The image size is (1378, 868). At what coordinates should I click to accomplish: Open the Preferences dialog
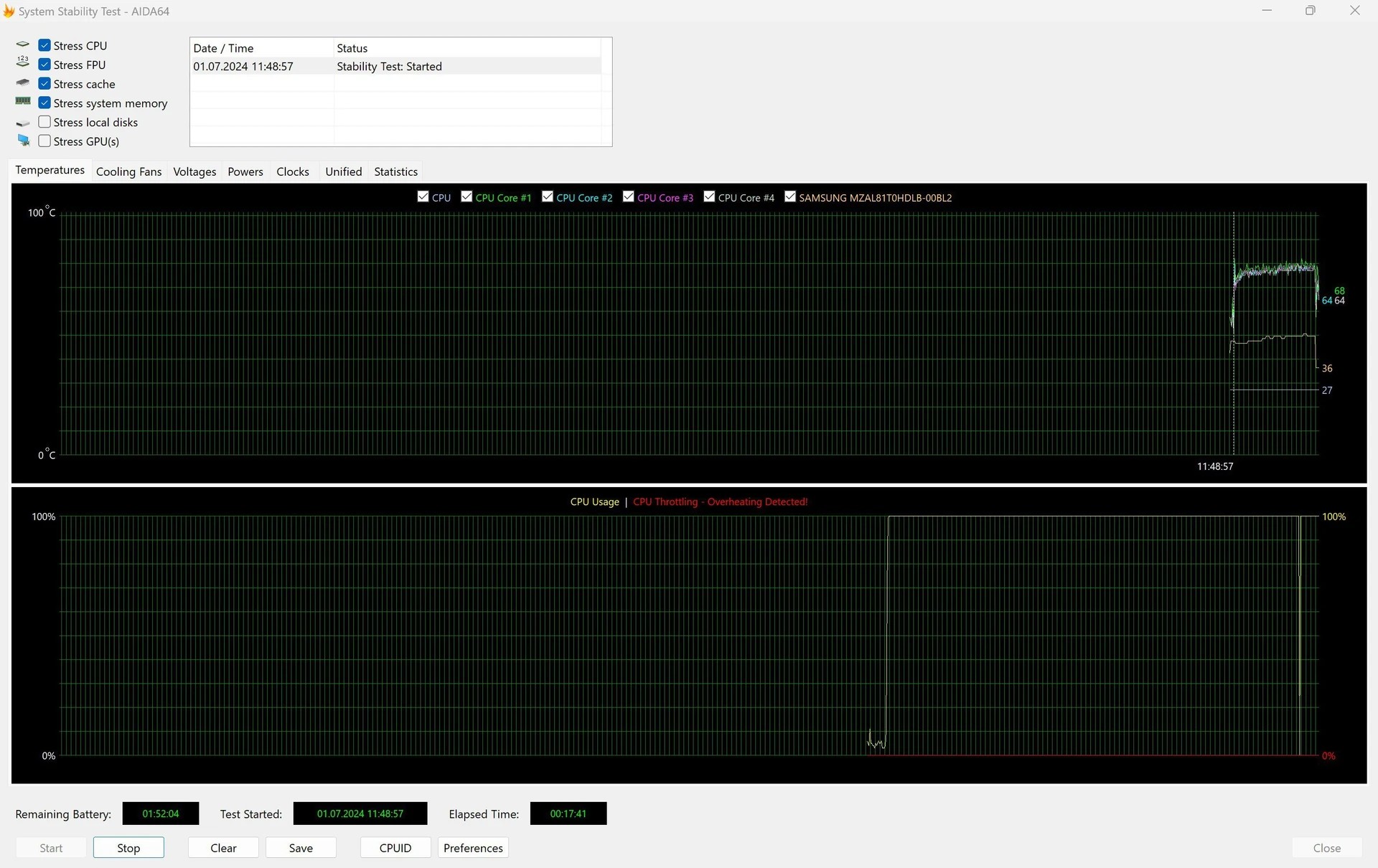pos(473,848)
